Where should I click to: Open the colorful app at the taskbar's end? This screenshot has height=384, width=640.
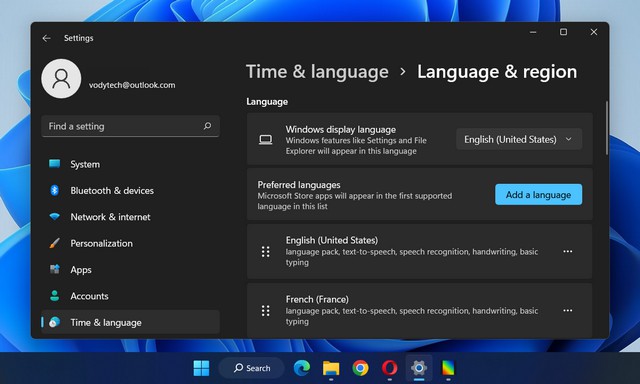coord(448,368)
